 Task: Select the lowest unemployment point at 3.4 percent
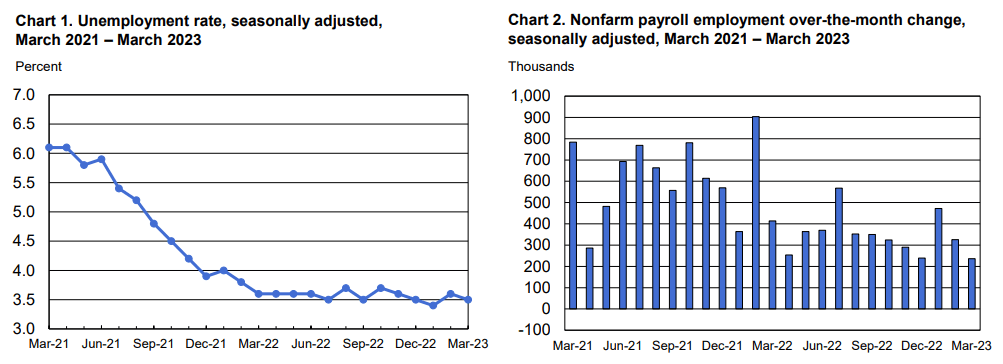tap(433, 305)
